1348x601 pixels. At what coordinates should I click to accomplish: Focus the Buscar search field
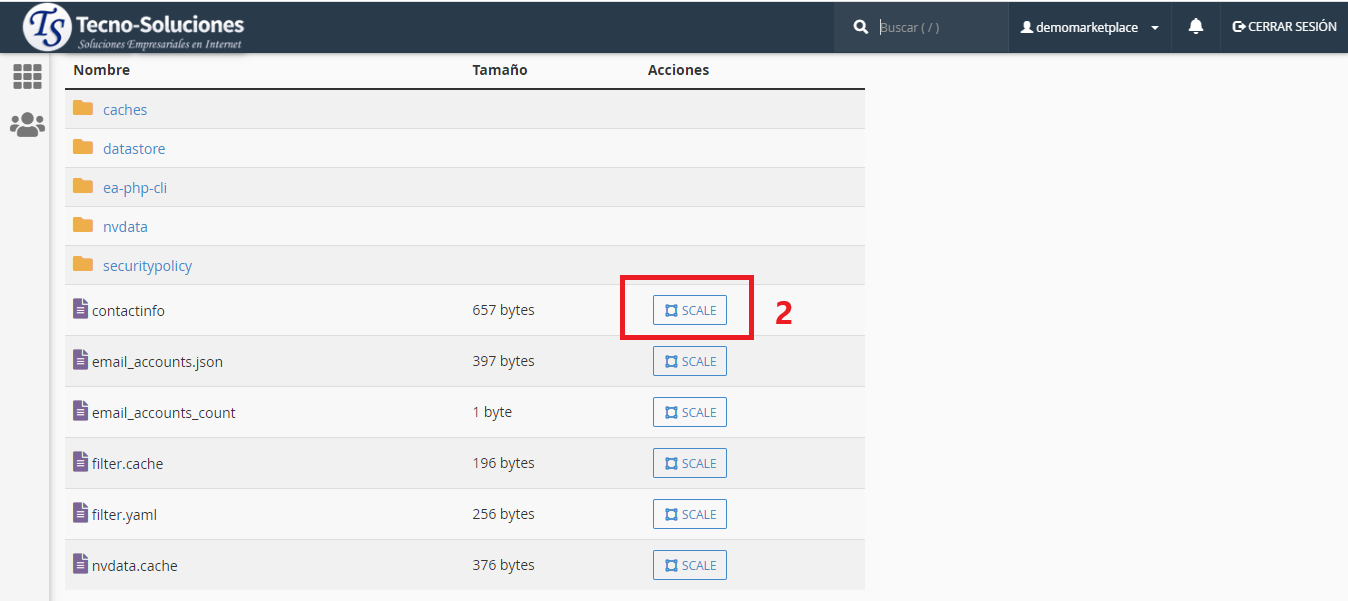coord(938,28)
